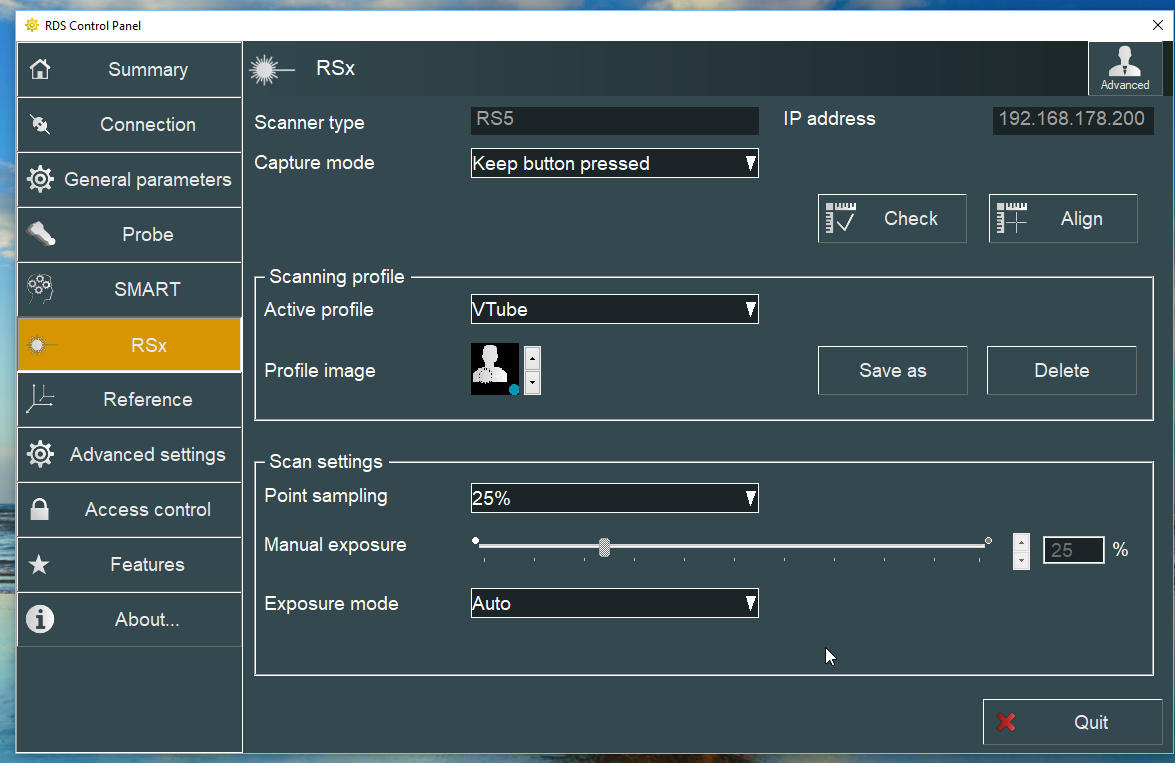Click the Manual exposure slider handle
Viewport: 1175px width, 763px height.
(x=604, y=546)
